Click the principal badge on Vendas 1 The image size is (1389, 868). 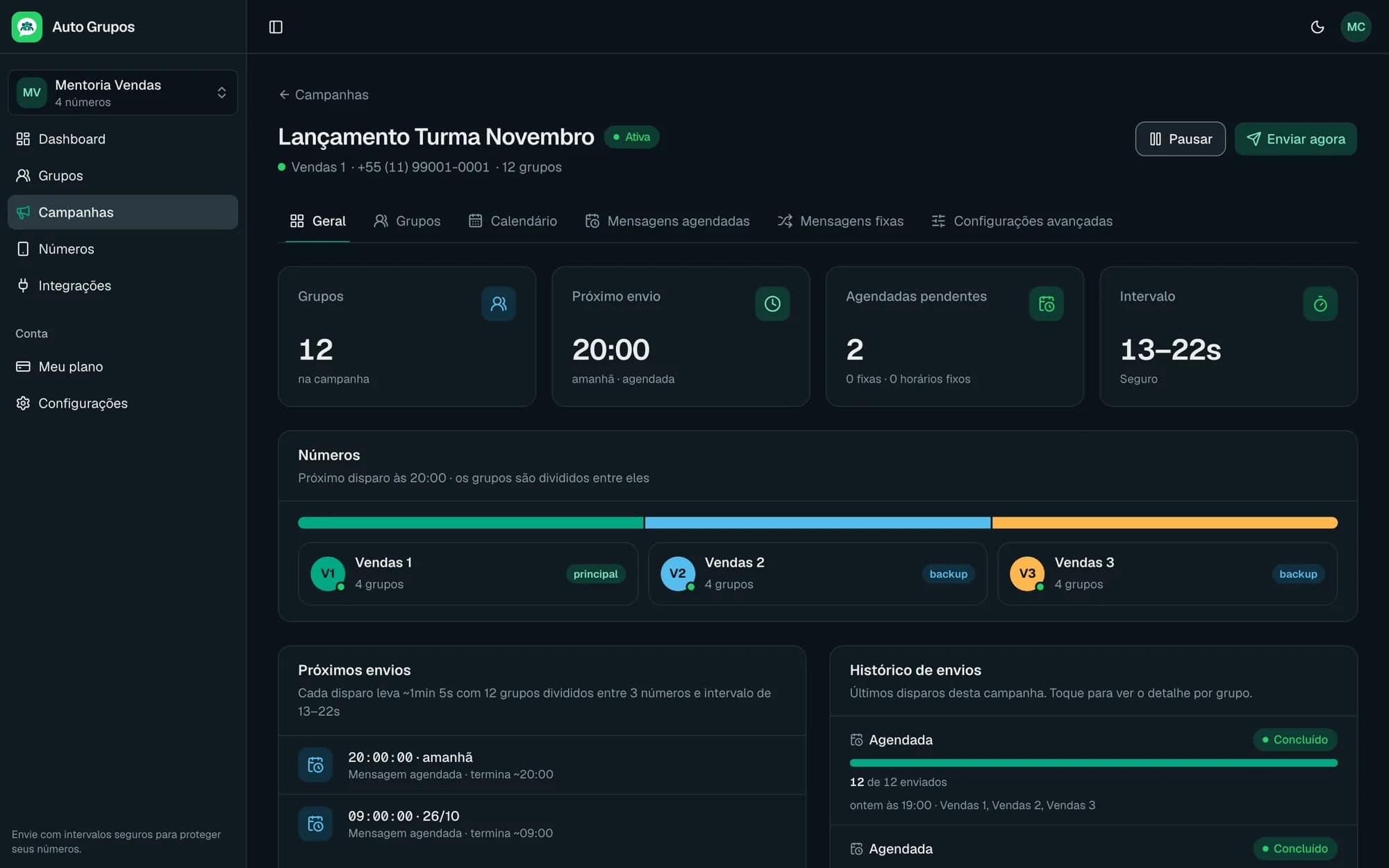pyautogui.click(x=595, y=574)
